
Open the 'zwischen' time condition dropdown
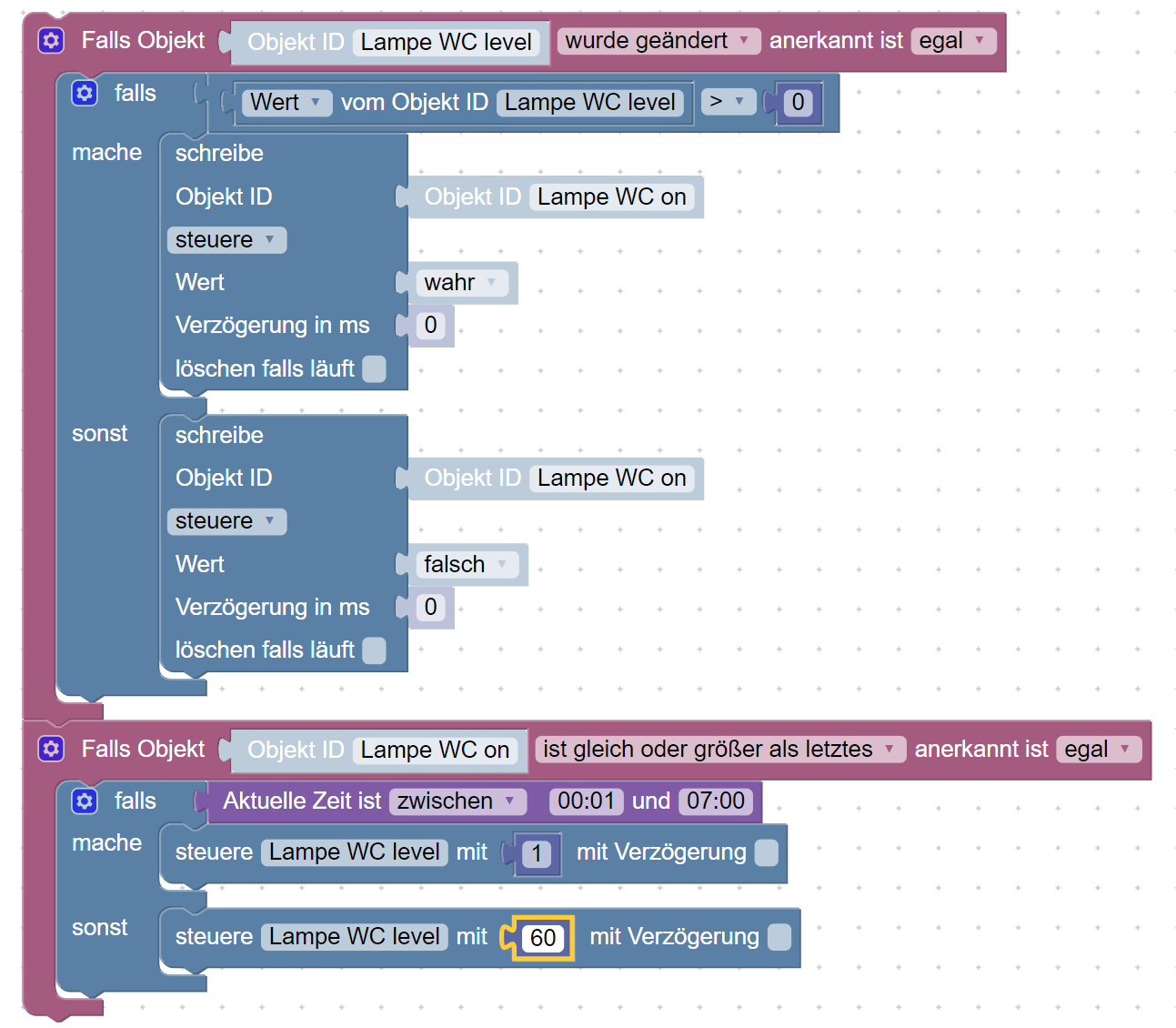coord(457,801)
